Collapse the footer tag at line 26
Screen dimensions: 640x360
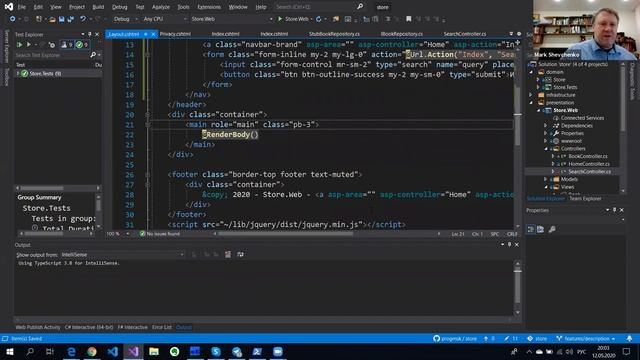click(x=147, y=175)
